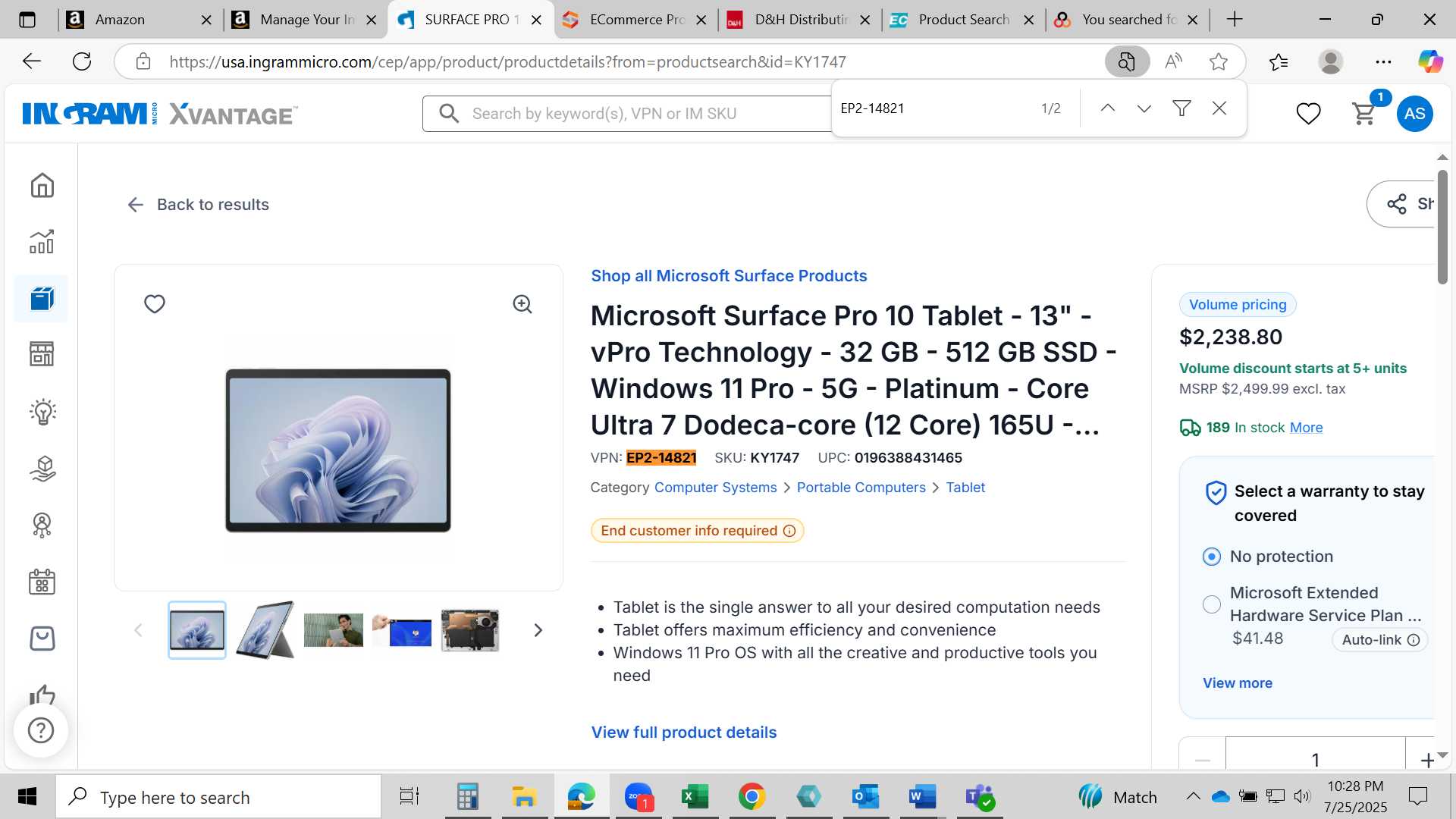
Task: Go Back to results
Action: pyautogui.click(x=198, y=205)
